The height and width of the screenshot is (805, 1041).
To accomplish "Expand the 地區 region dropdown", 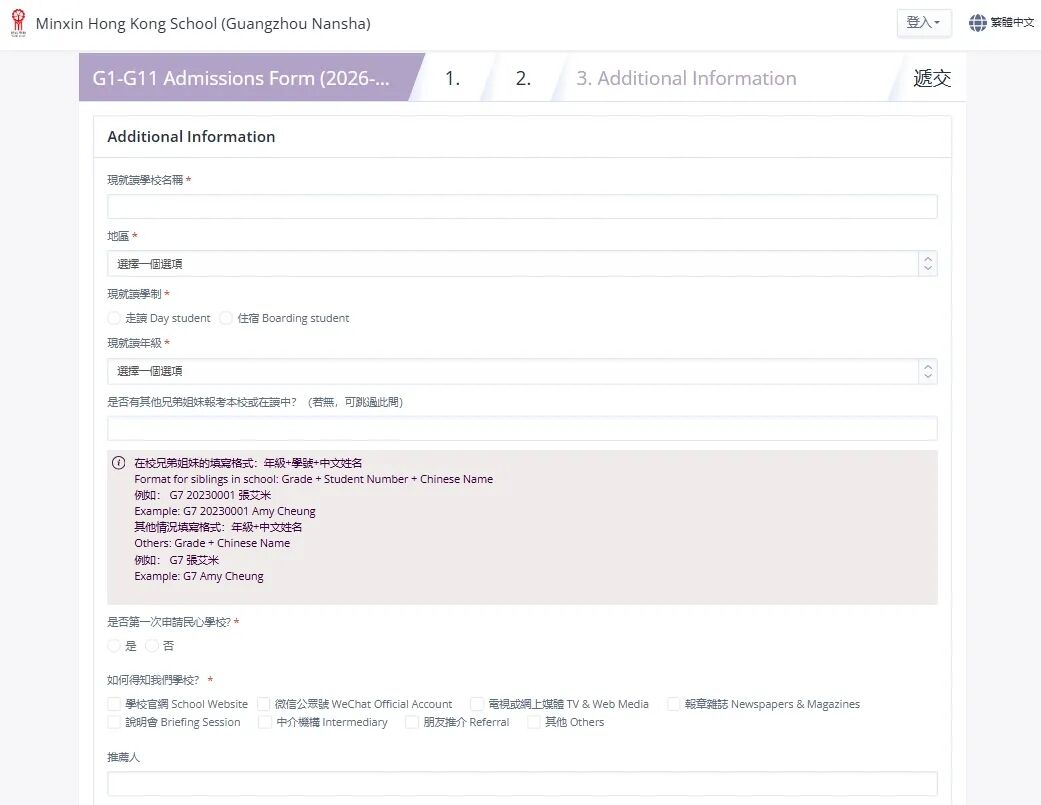I will pos(522,264).
